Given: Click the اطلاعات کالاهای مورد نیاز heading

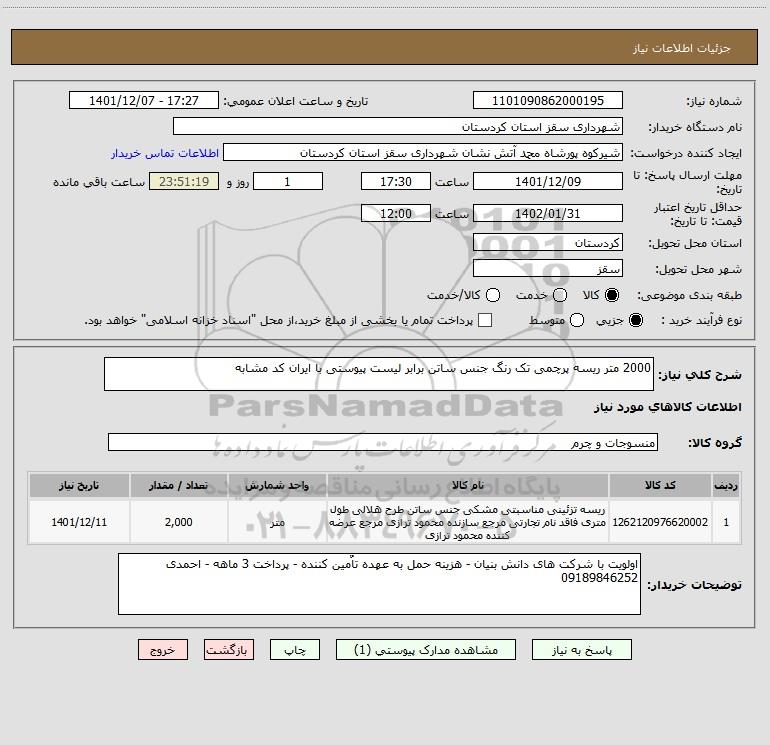Looking at the screenshot, I should (x=668, y=407).
